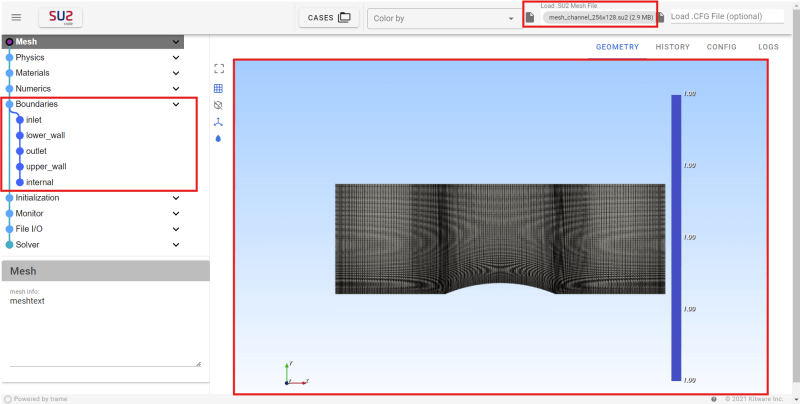Collapse the Mesh section chevron
The image size is (800, 404).
coord(176,42)
